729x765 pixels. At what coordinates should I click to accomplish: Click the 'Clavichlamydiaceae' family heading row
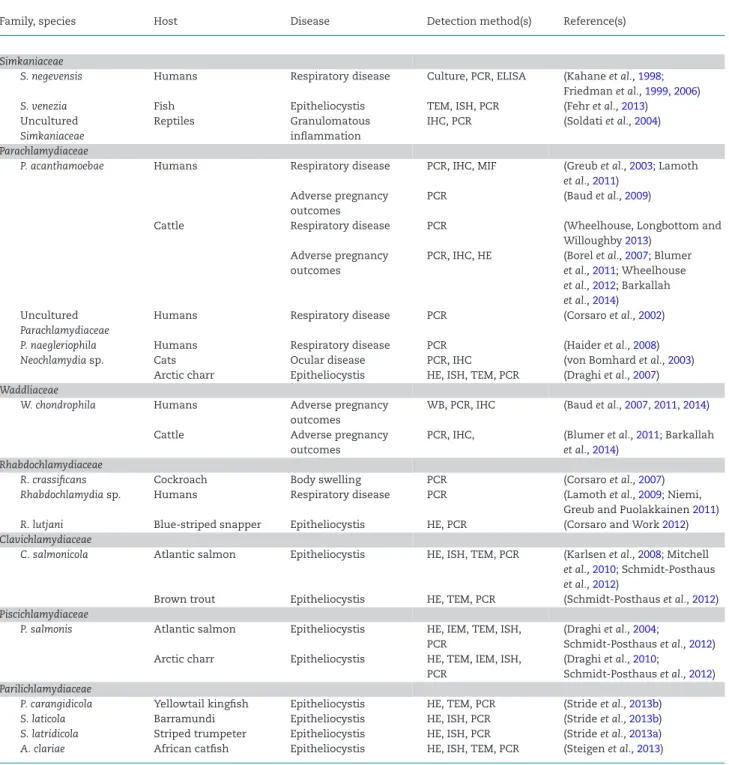[x=362, y=540]
